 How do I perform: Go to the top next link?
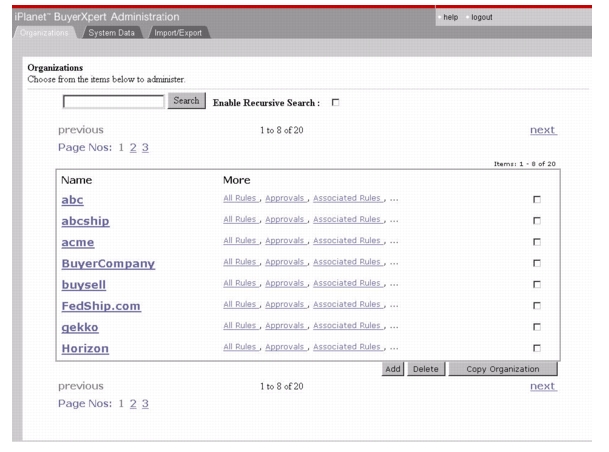click(543, 130)
